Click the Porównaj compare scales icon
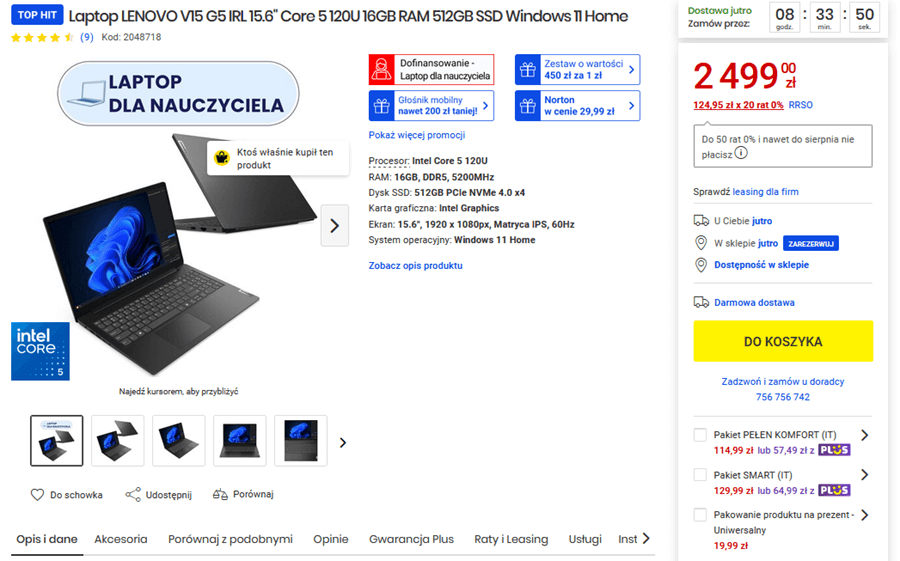The height and width of the screenshot is (561, 900). (x=220, y=494)
